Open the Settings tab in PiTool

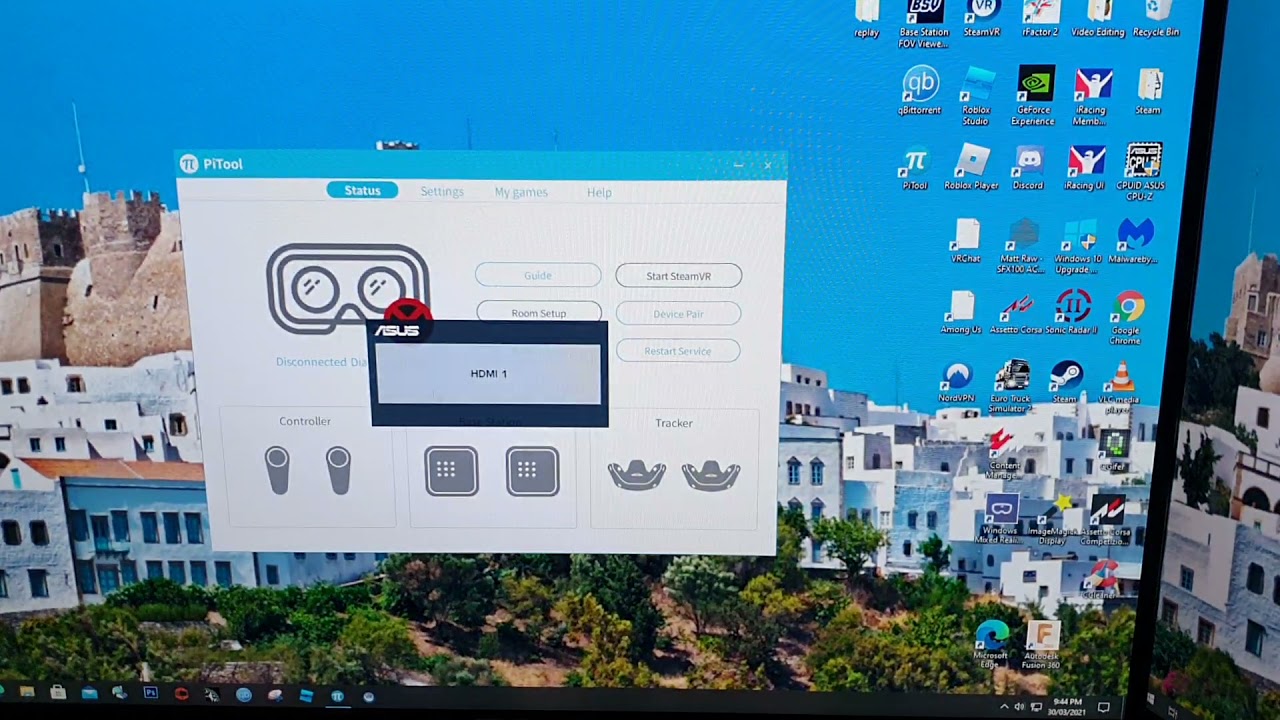click(x=442, y=192)
